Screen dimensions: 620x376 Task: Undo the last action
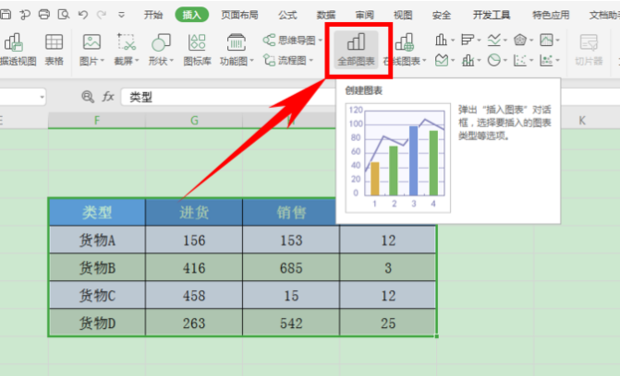pos(83,15)
